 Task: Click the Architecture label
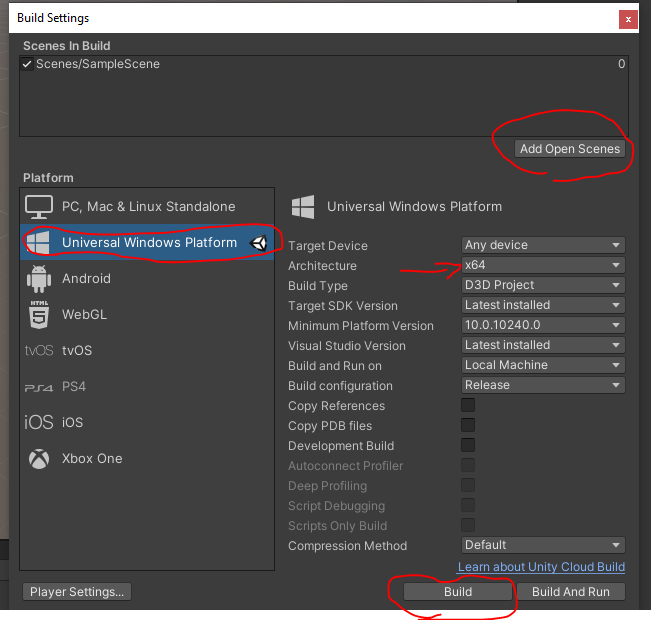click(322, 266)
